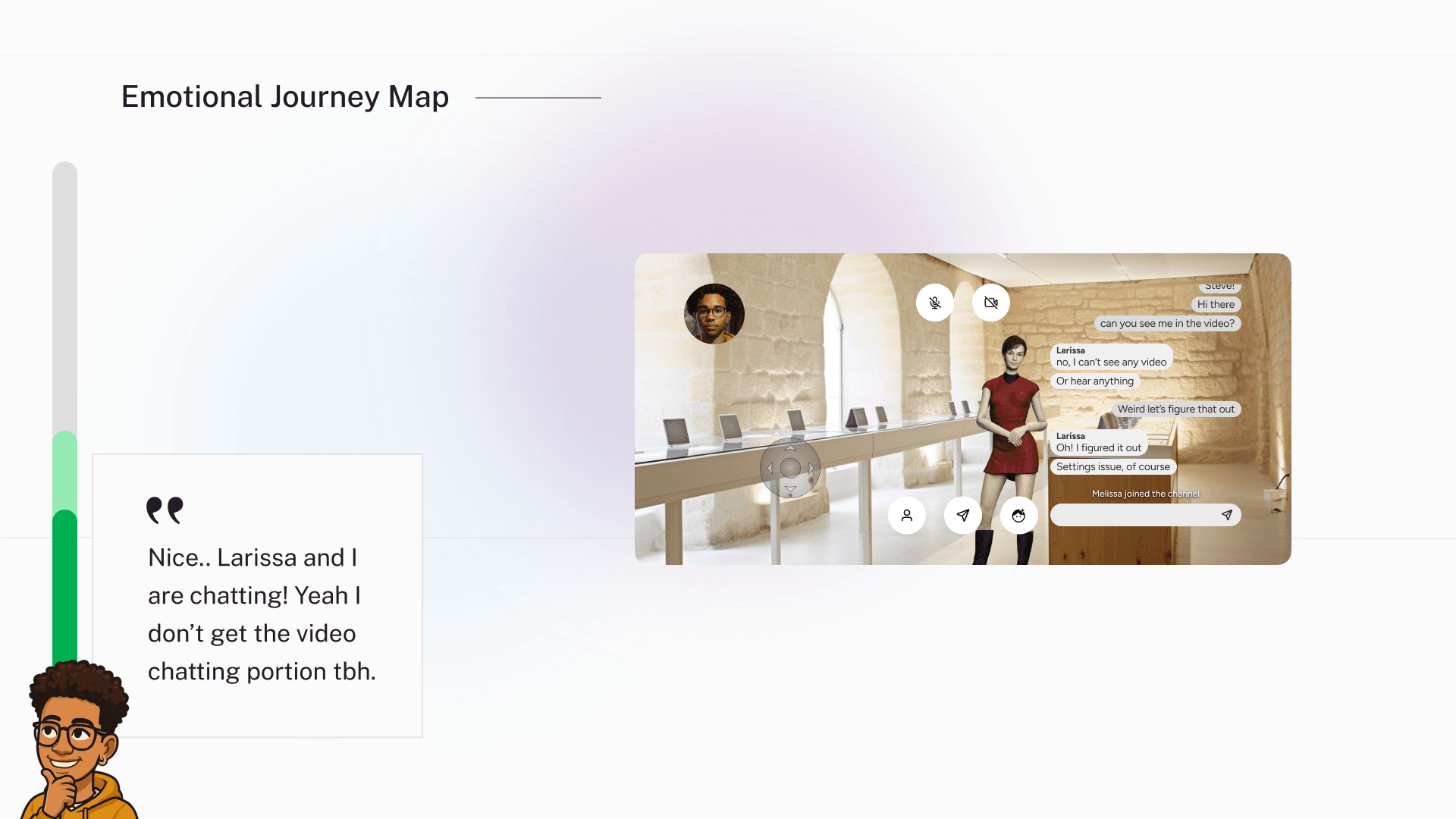Viewport: 1456px width, 819px height.
Task: Click the joystick center knob
Action: coord(790,468)
